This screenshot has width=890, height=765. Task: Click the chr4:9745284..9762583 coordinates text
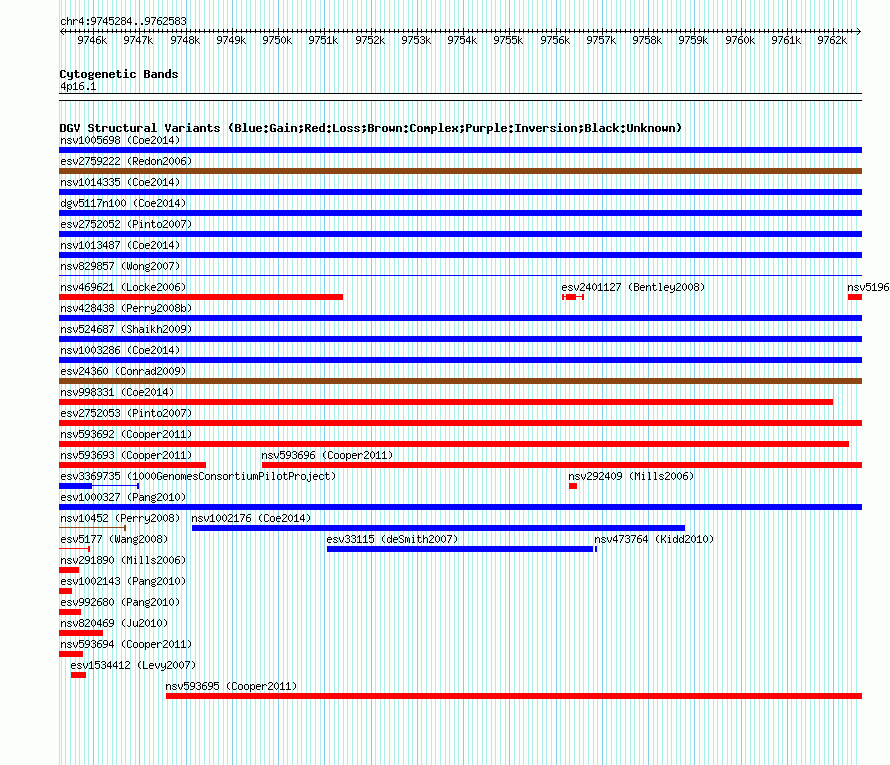[123, 21]
